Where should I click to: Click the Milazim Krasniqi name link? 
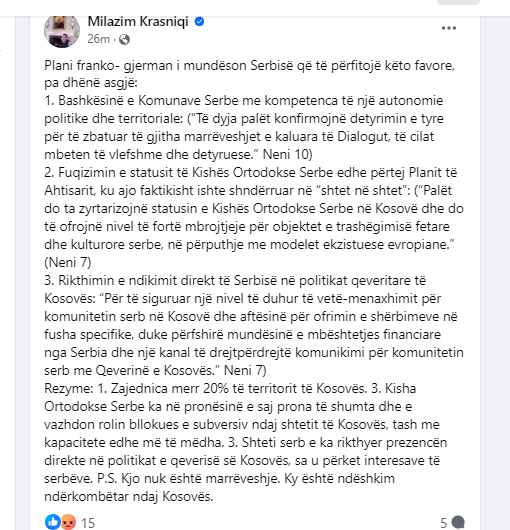click(138, 22)
